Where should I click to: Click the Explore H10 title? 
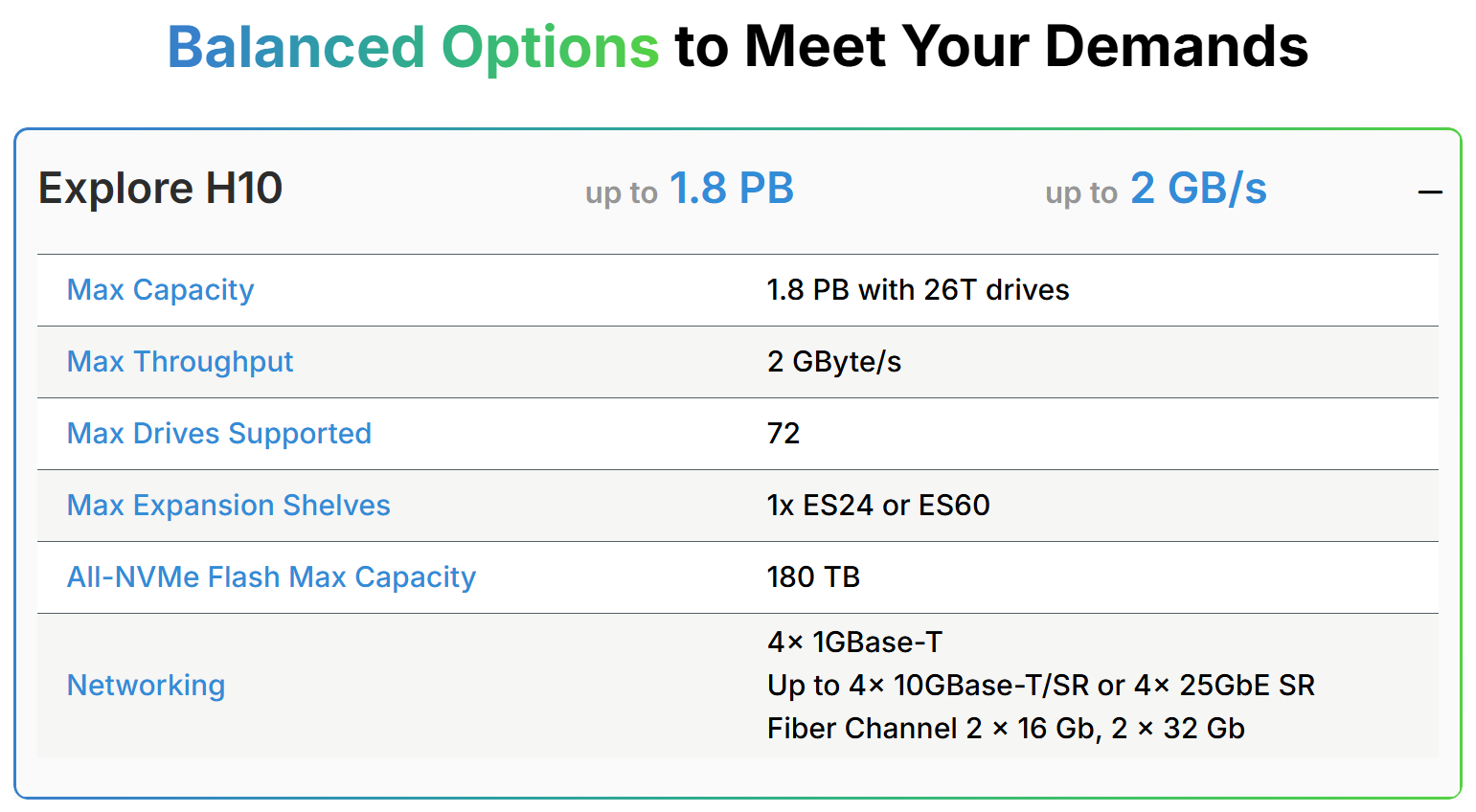click(160, 188)
